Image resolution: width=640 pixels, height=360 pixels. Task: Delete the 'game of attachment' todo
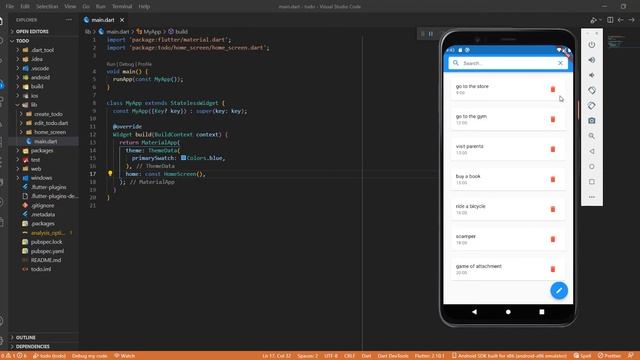(553, 269)
